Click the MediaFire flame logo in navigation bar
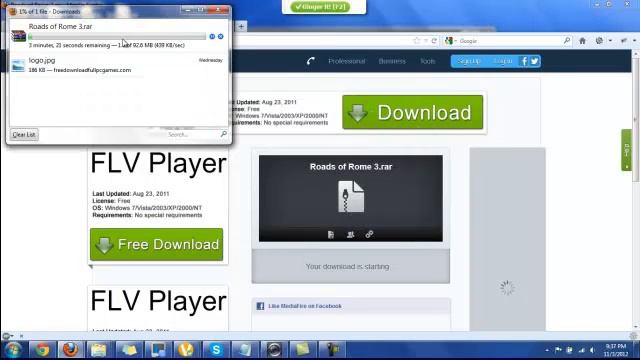This screenshot has width=640, height=360. coord(311,61)
